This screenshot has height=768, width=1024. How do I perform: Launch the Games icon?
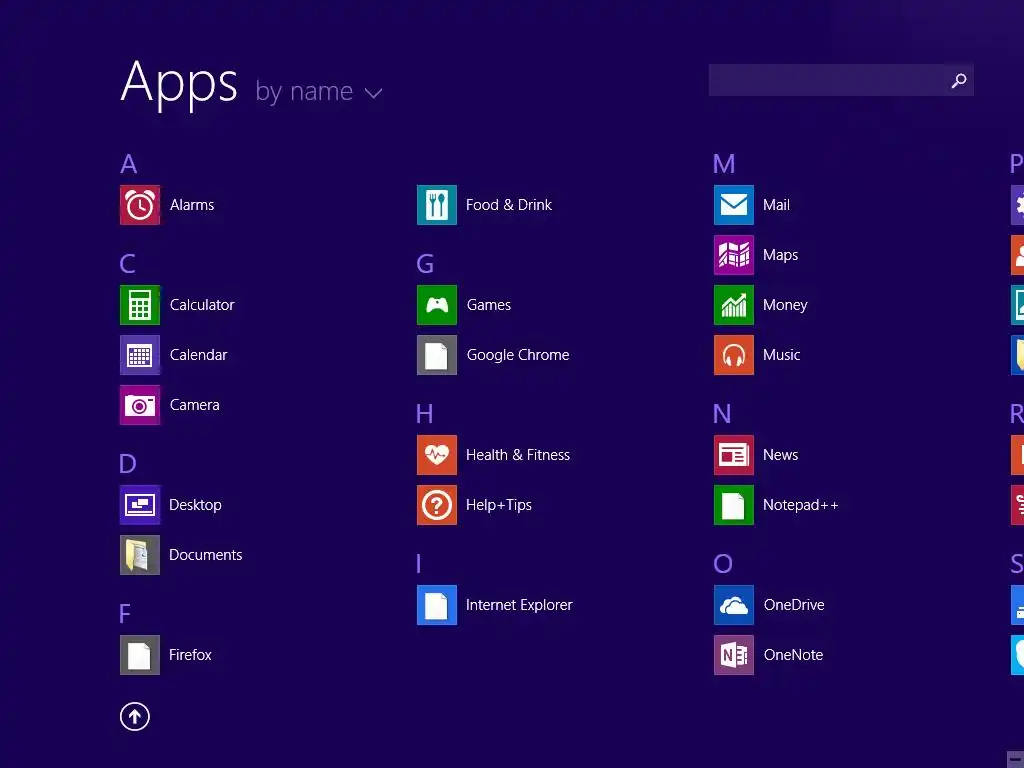pos(437,305)
